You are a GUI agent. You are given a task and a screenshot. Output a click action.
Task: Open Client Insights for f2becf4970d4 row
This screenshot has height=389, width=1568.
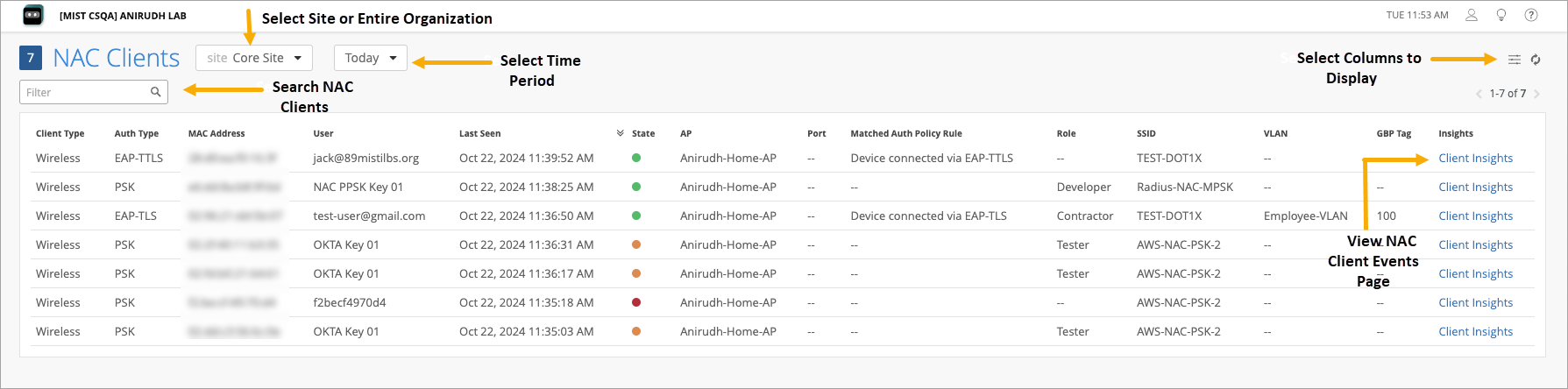tap(1475, 303)
